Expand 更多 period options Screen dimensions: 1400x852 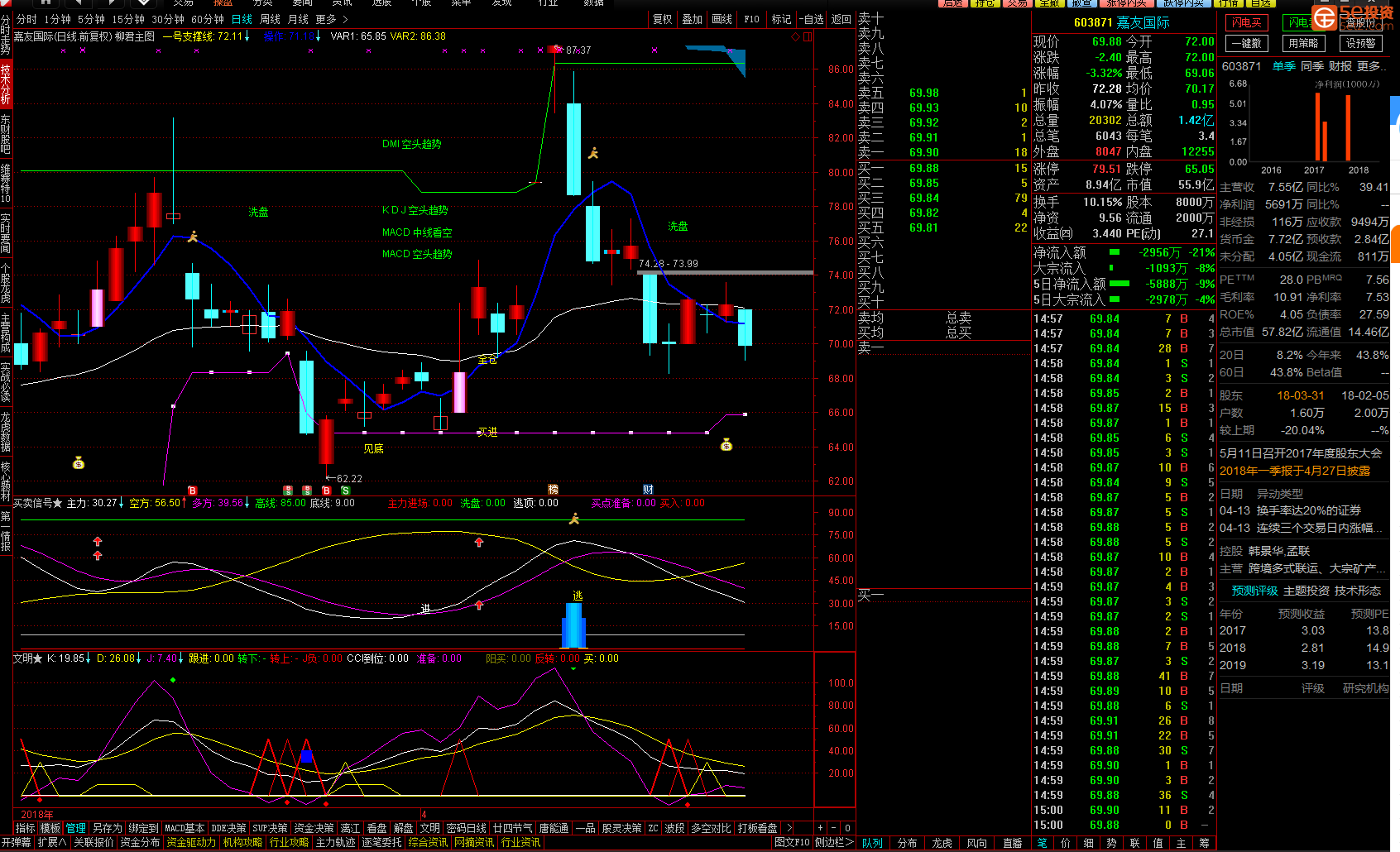pyautogui.click(x=331, y=19)
